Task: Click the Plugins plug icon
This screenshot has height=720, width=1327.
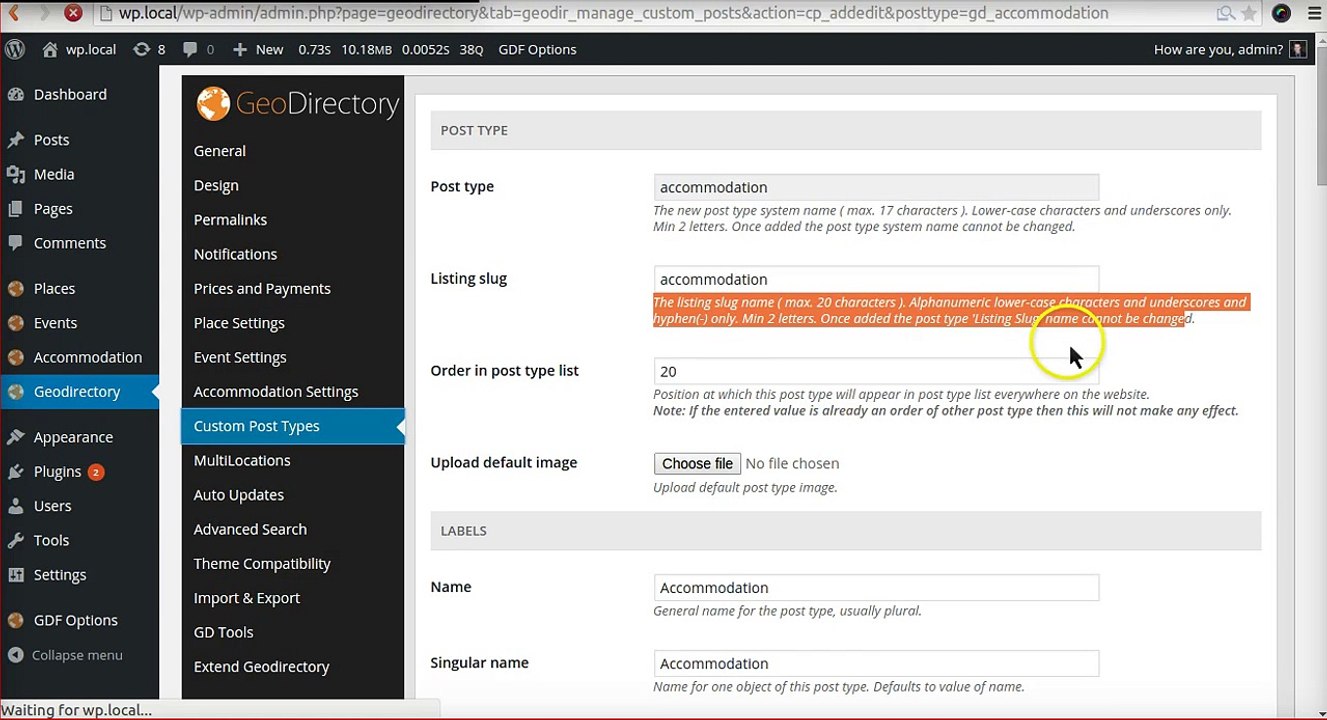Action: coord(16,471)
